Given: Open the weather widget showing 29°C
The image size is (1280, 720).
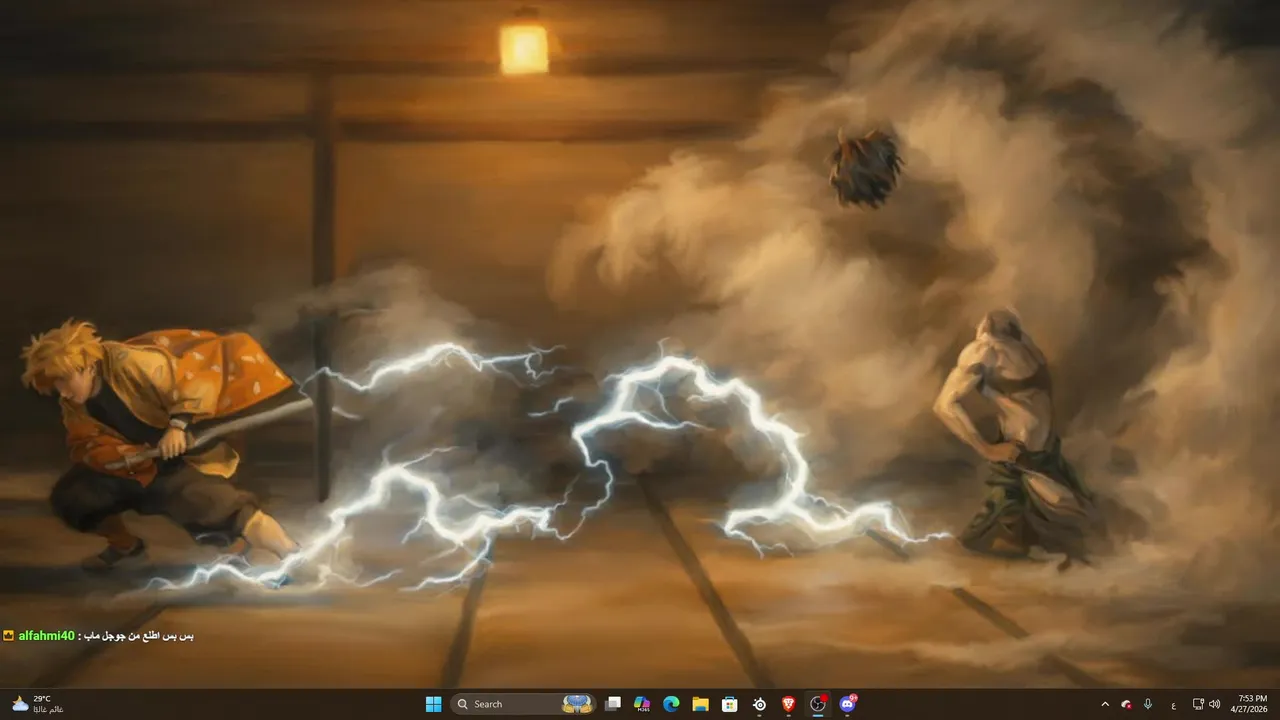Looking at the screenshot, I should point(37,704).
